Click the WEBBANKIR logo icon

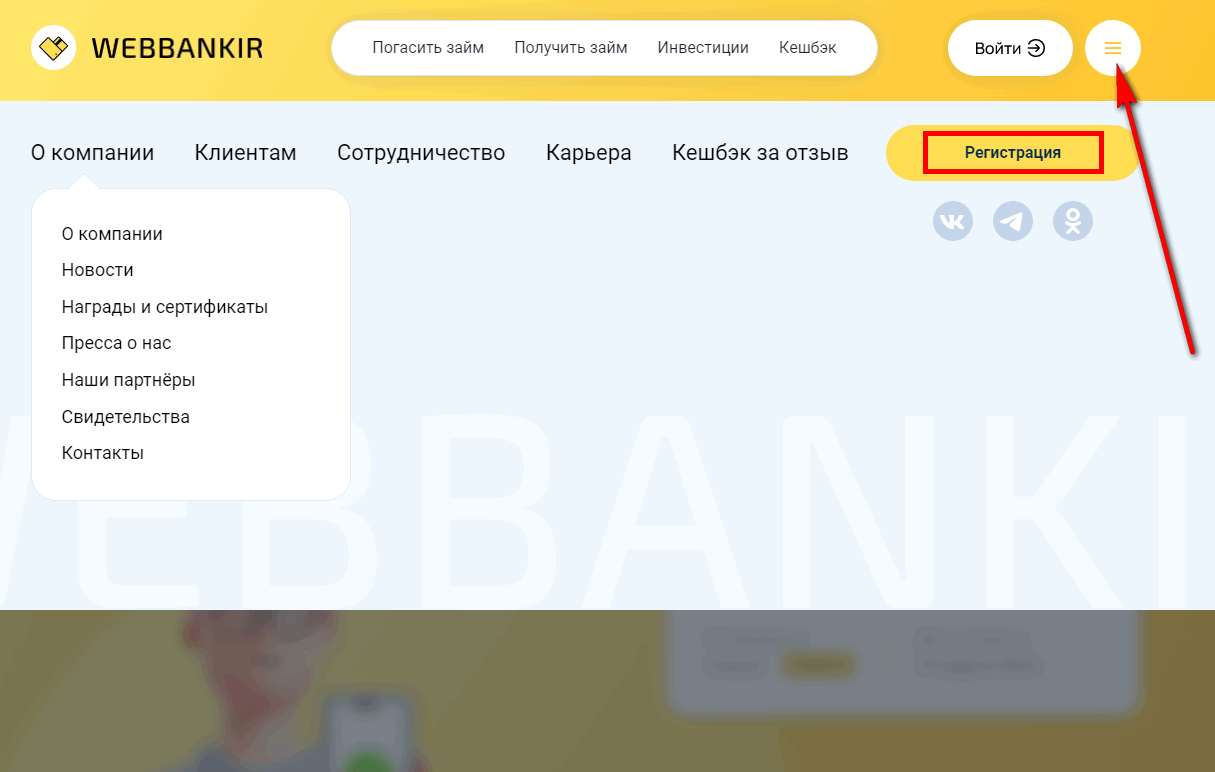coord(54,47)
